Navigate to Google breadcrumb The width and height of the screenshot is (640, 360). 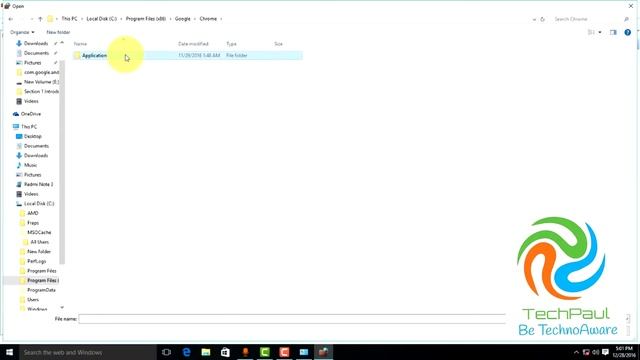click(x=182, y=19)
